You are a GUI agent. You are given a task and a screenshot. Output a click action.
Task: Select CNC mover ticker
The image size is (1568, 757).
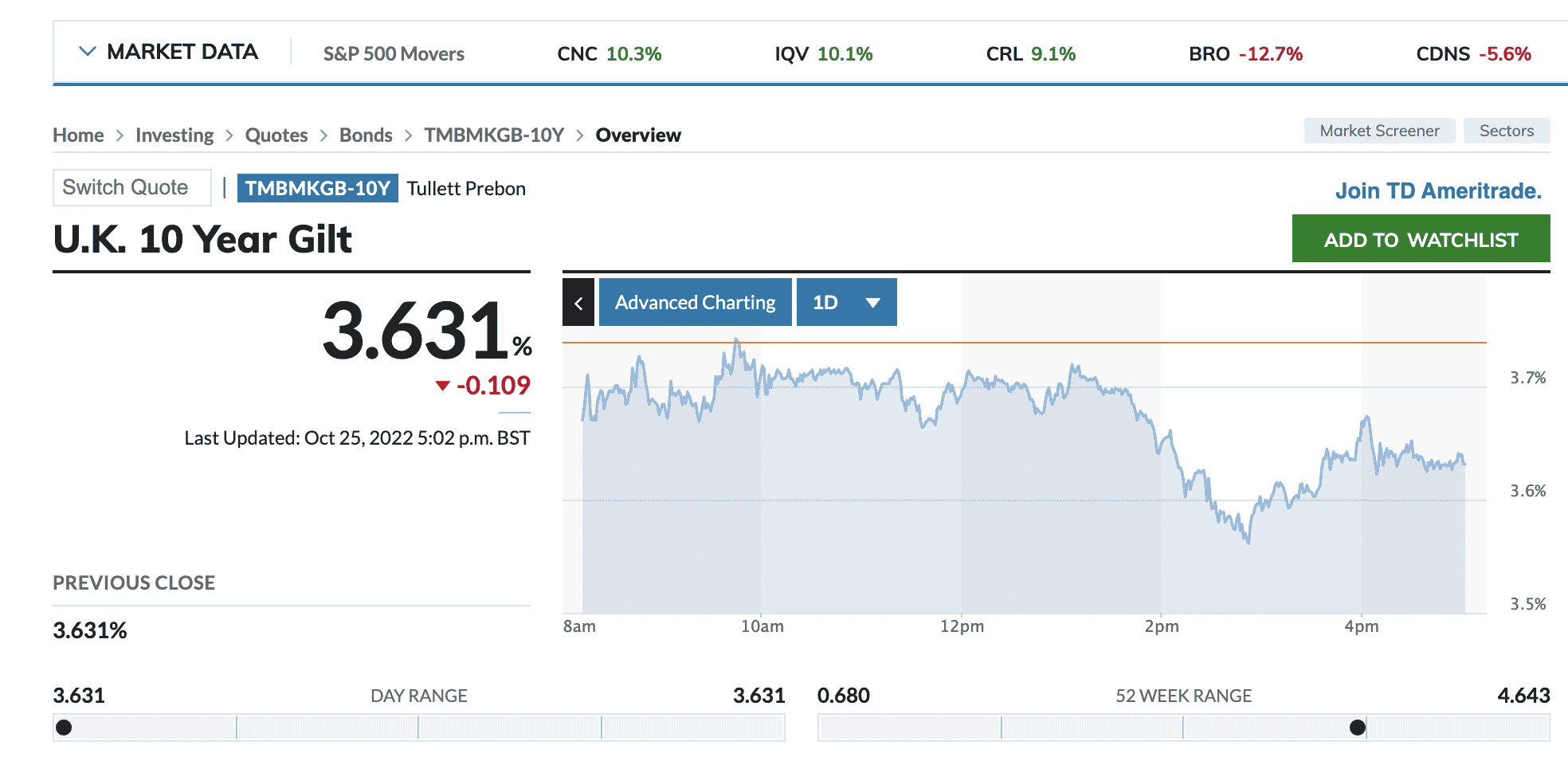609,54
